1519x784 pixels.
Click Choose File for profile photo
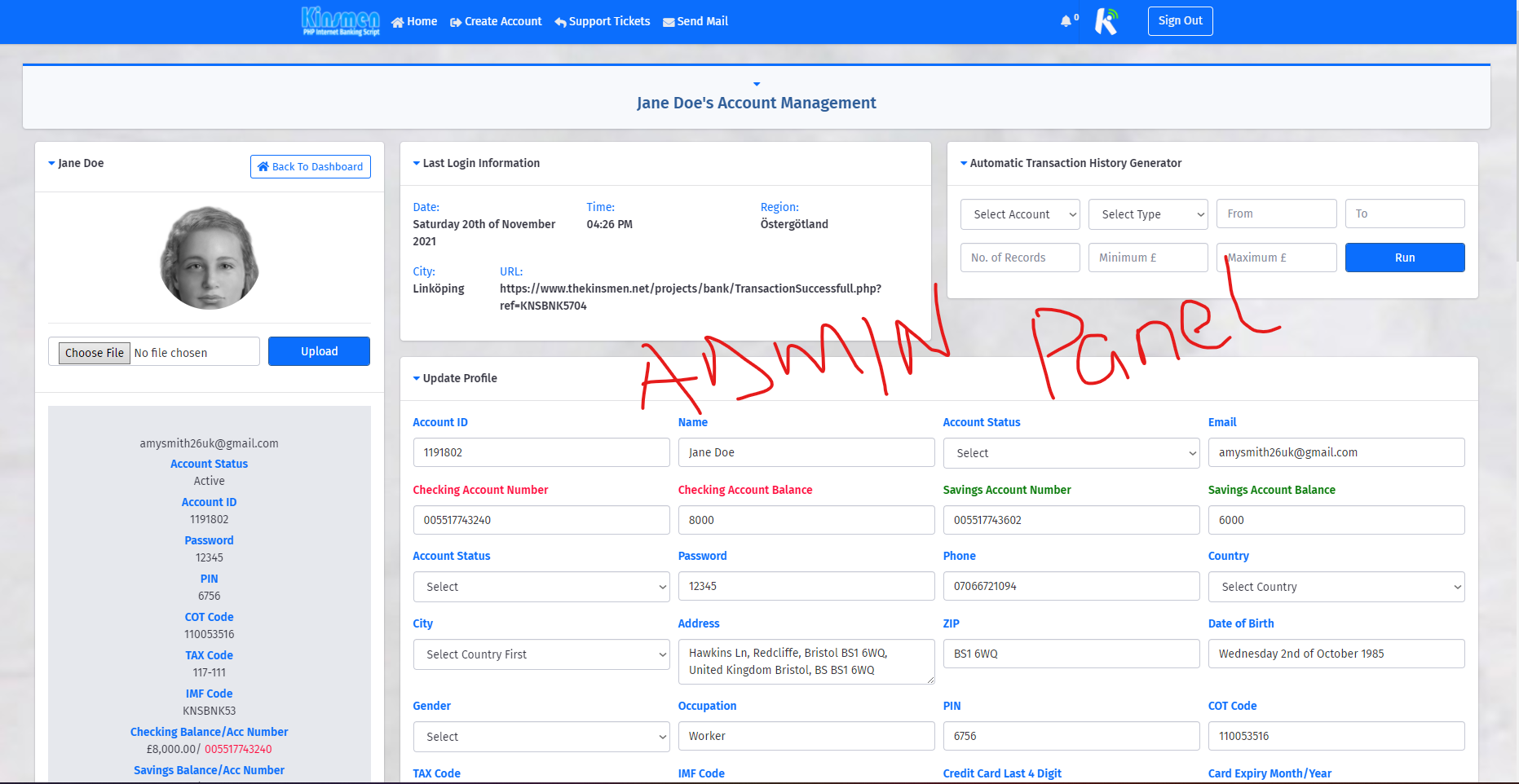[95, 353]
